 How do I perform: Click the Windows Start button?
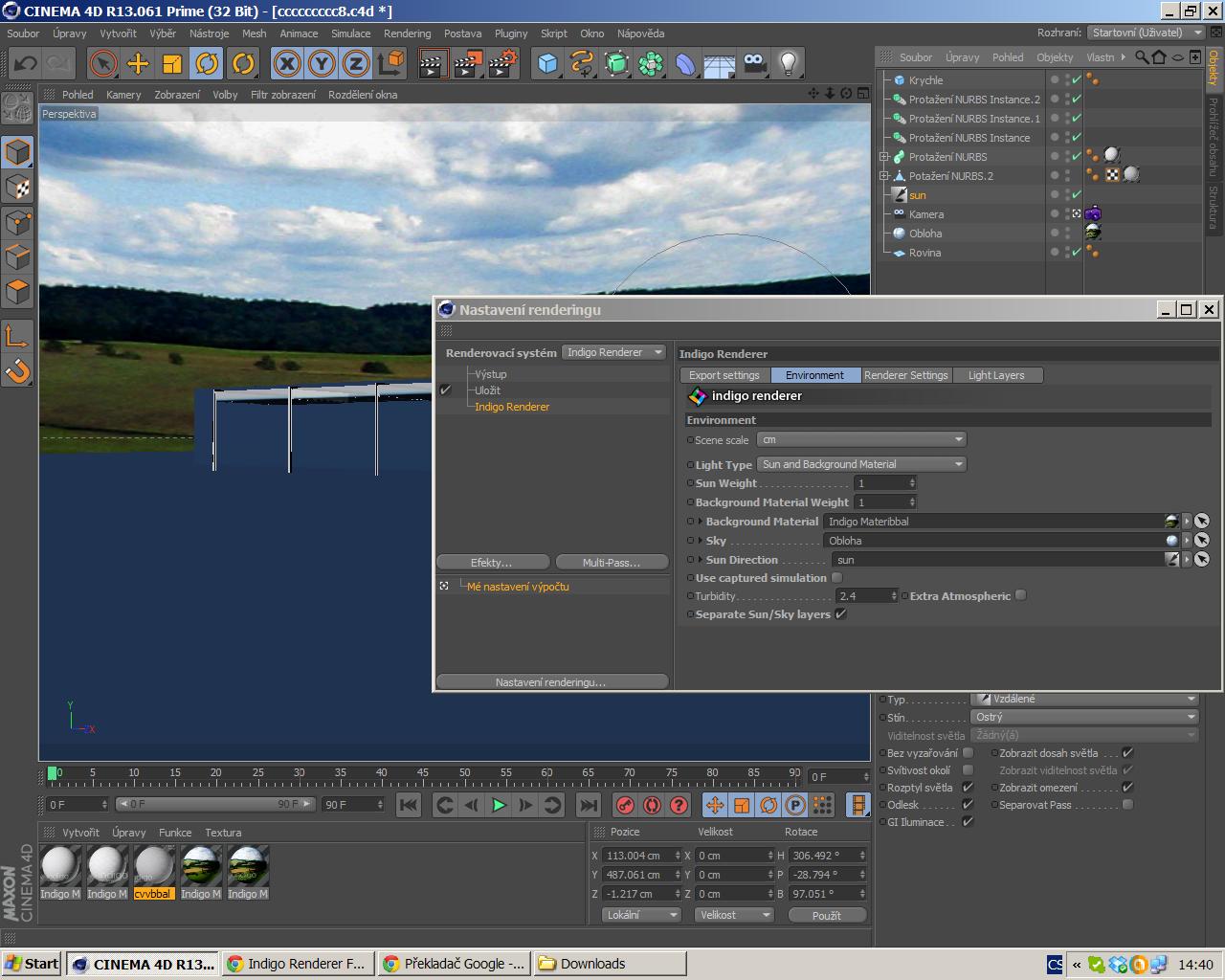click(32, 964)
